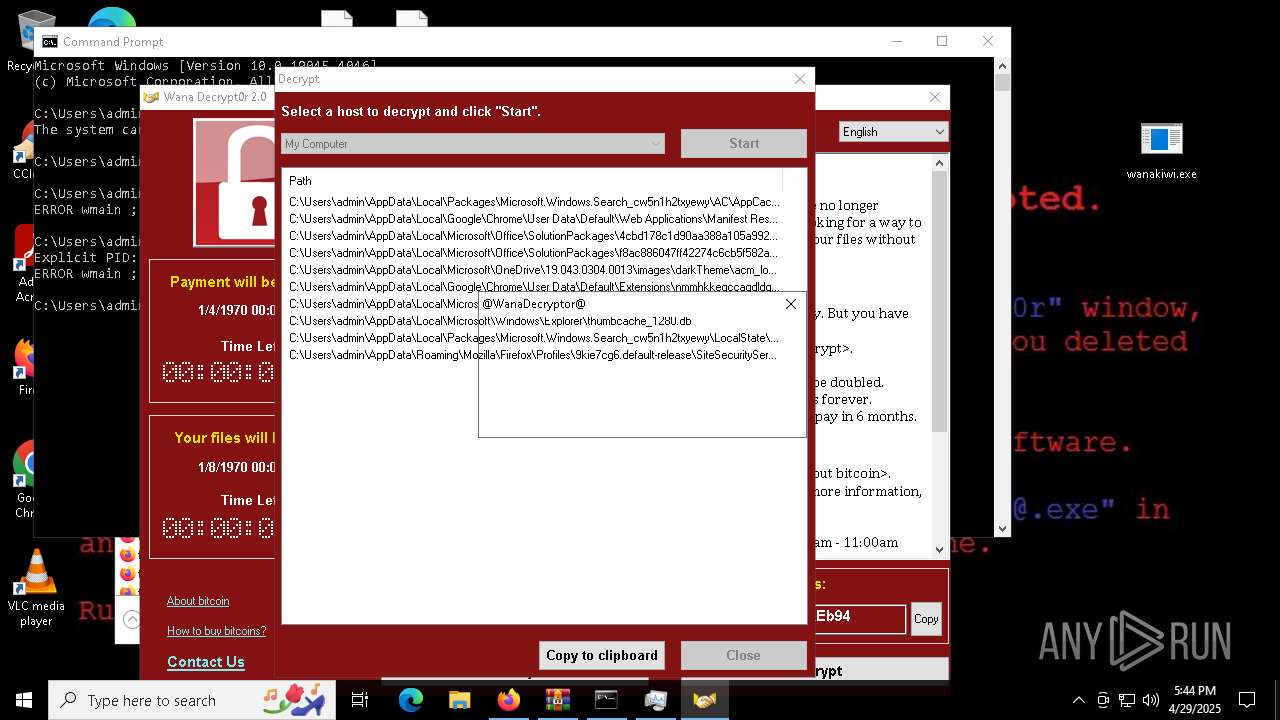Screen dimensions: 1280x720
Task: Click the Start button in Decrypt dialog
Action: click(743, 143)
